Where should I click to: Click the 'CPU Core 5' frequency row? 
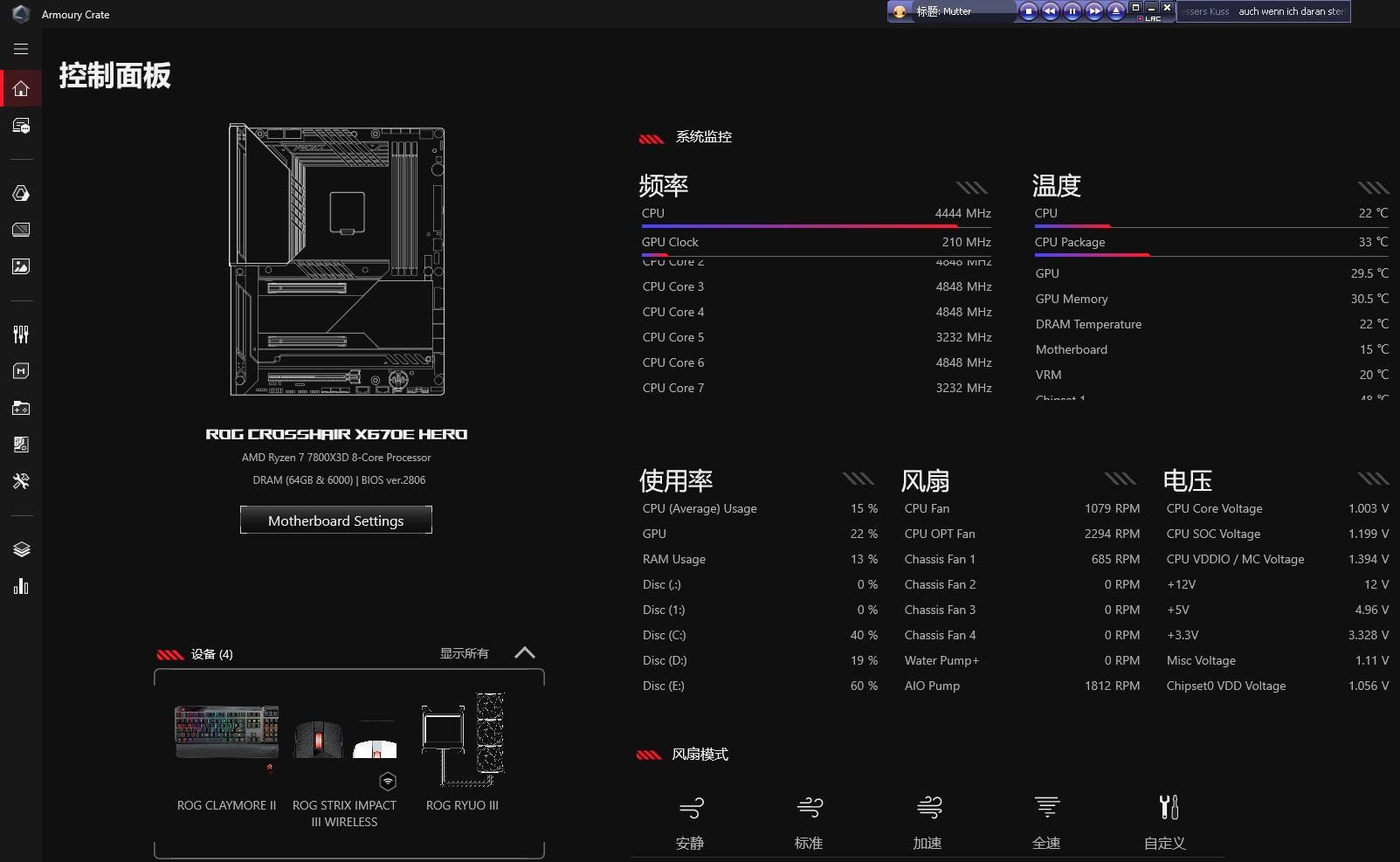pos(817,337)
